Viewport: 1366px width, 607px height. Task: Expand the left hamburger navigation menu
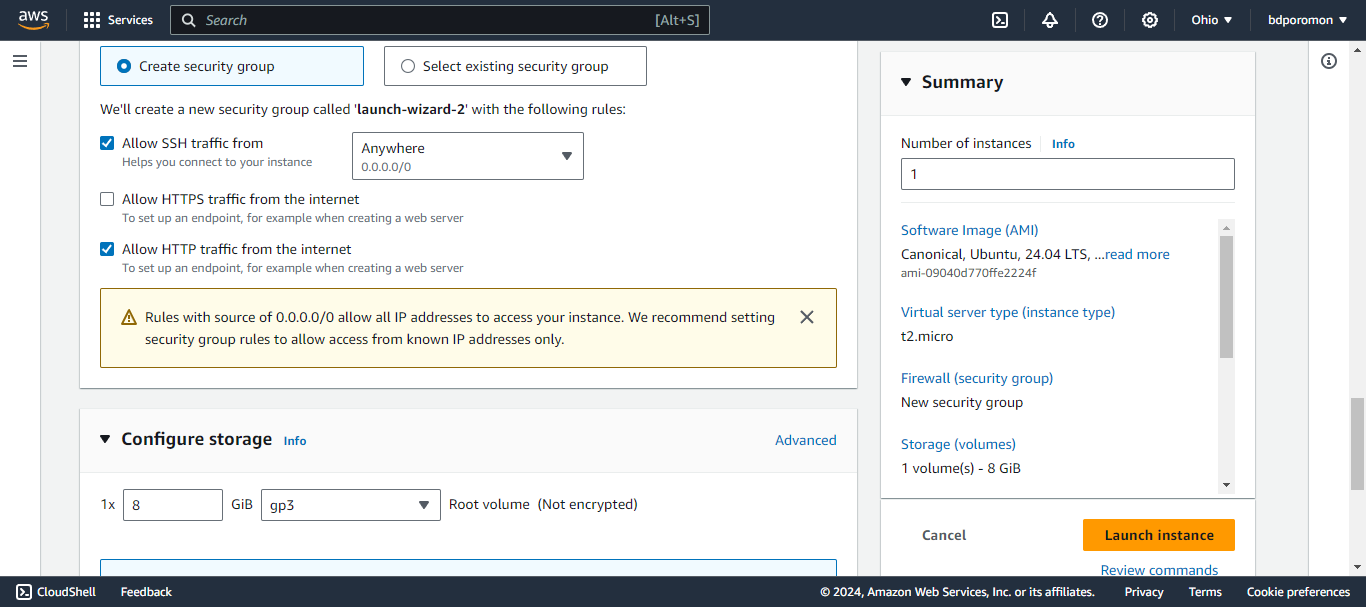tap(20, 61)
